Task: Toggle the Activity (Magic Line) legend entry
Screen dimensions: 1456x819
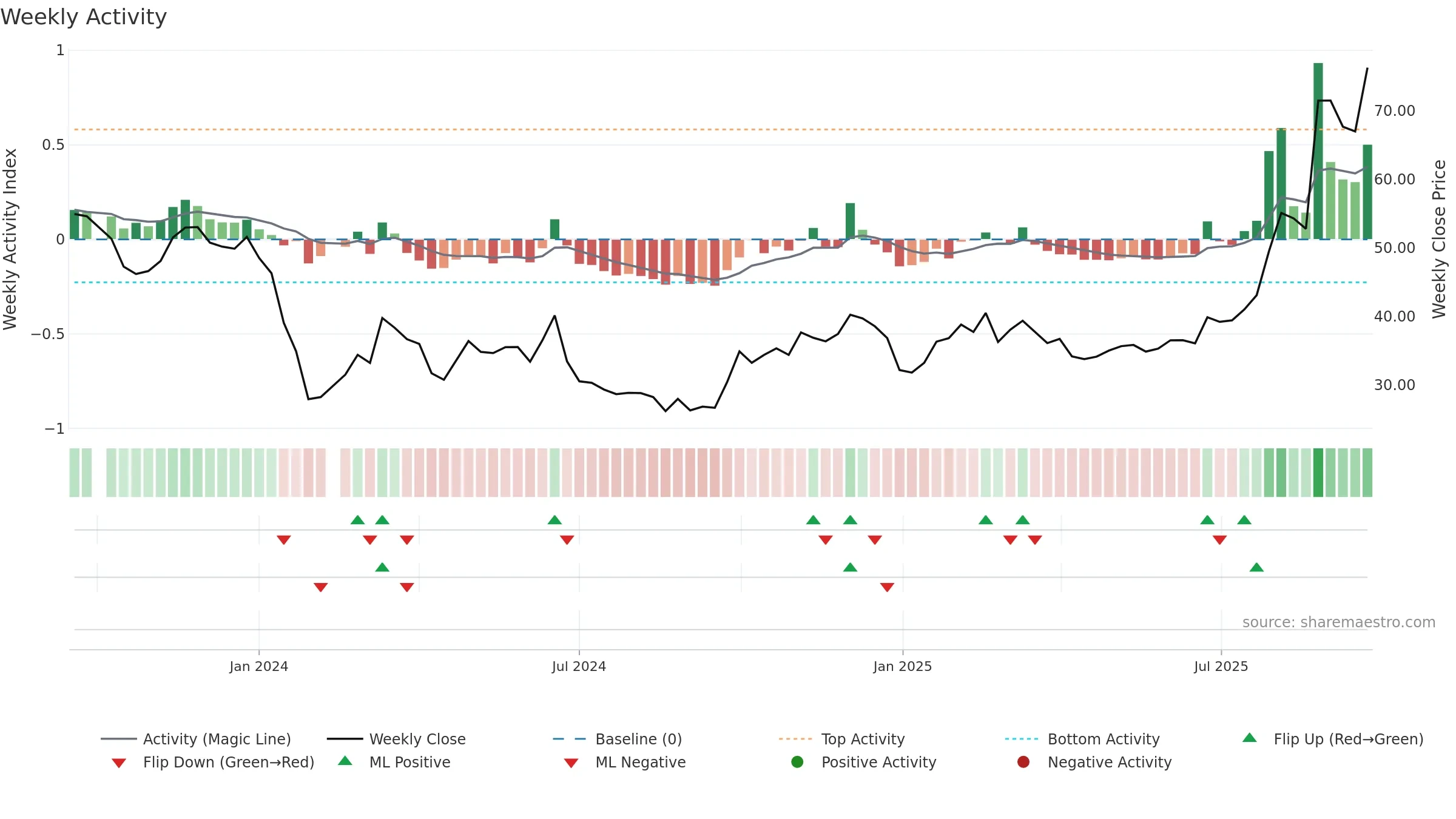Action: [196, 739]
